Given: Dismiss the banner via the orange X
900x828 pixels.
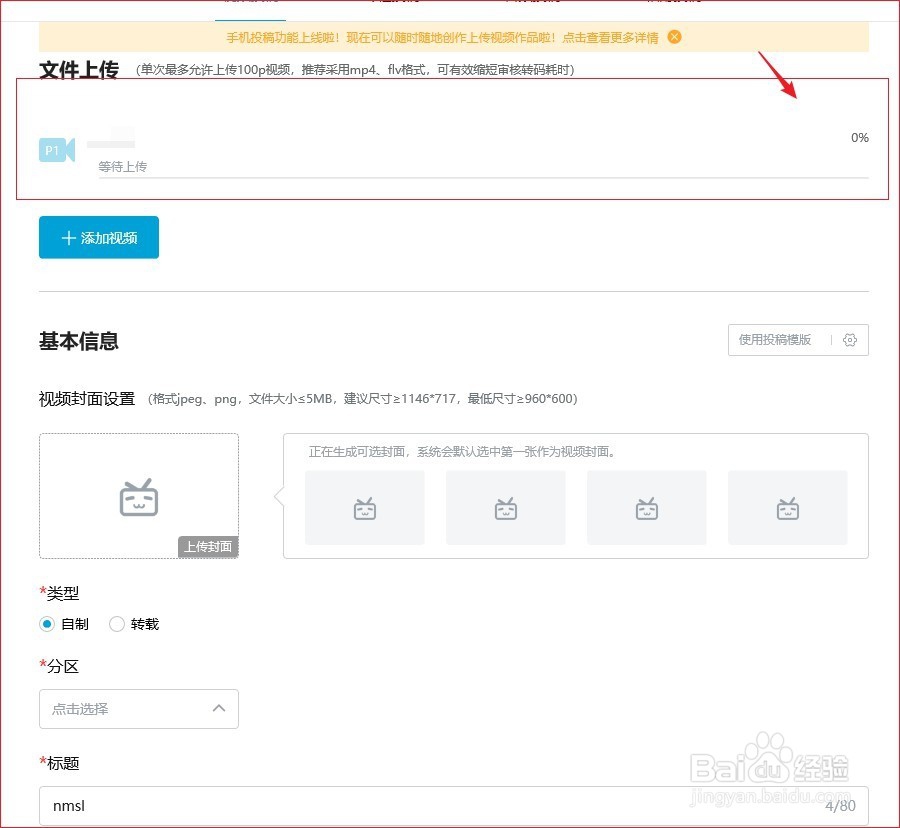Looking at the screenshot, I should (673, 38).
